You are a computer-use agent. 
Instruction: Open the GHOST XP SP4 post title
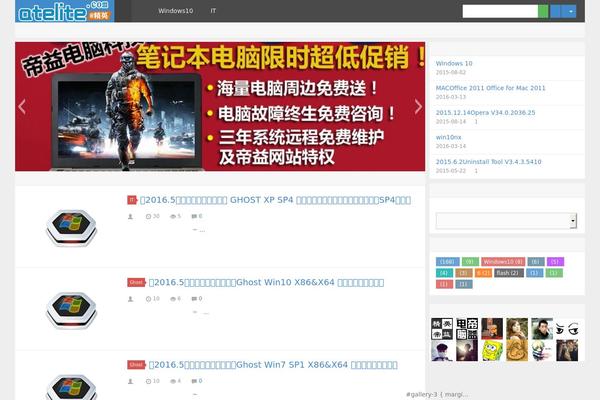[276, 200]
